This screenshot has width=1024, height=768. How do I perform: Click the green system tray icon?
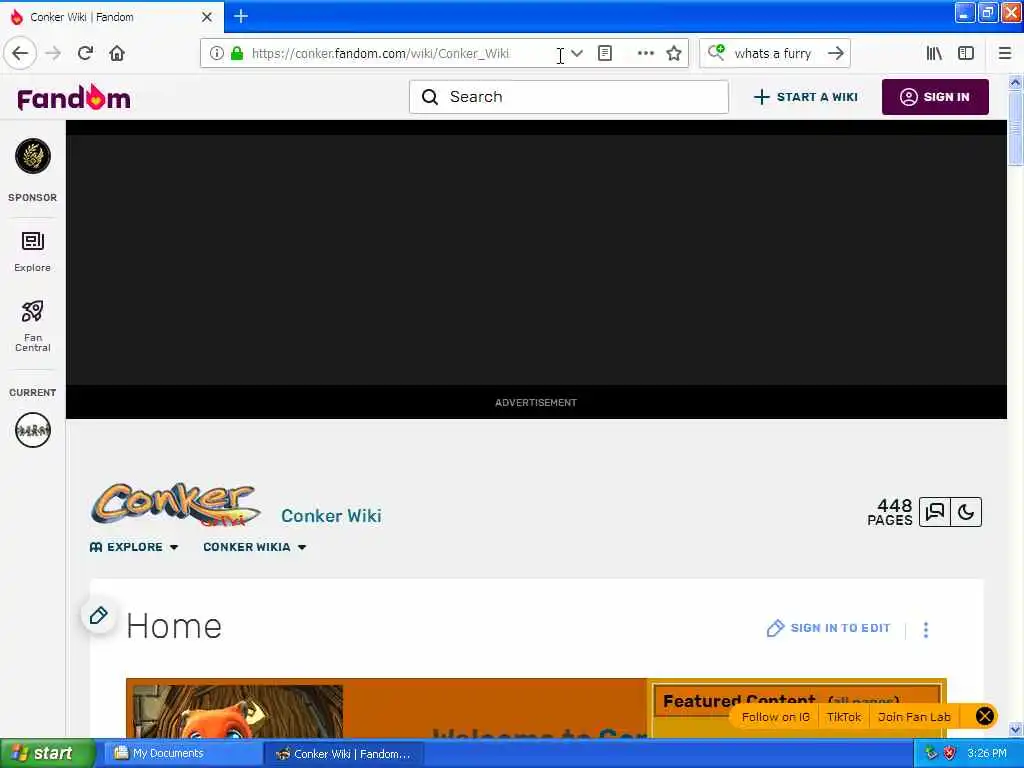coord(931,754)
